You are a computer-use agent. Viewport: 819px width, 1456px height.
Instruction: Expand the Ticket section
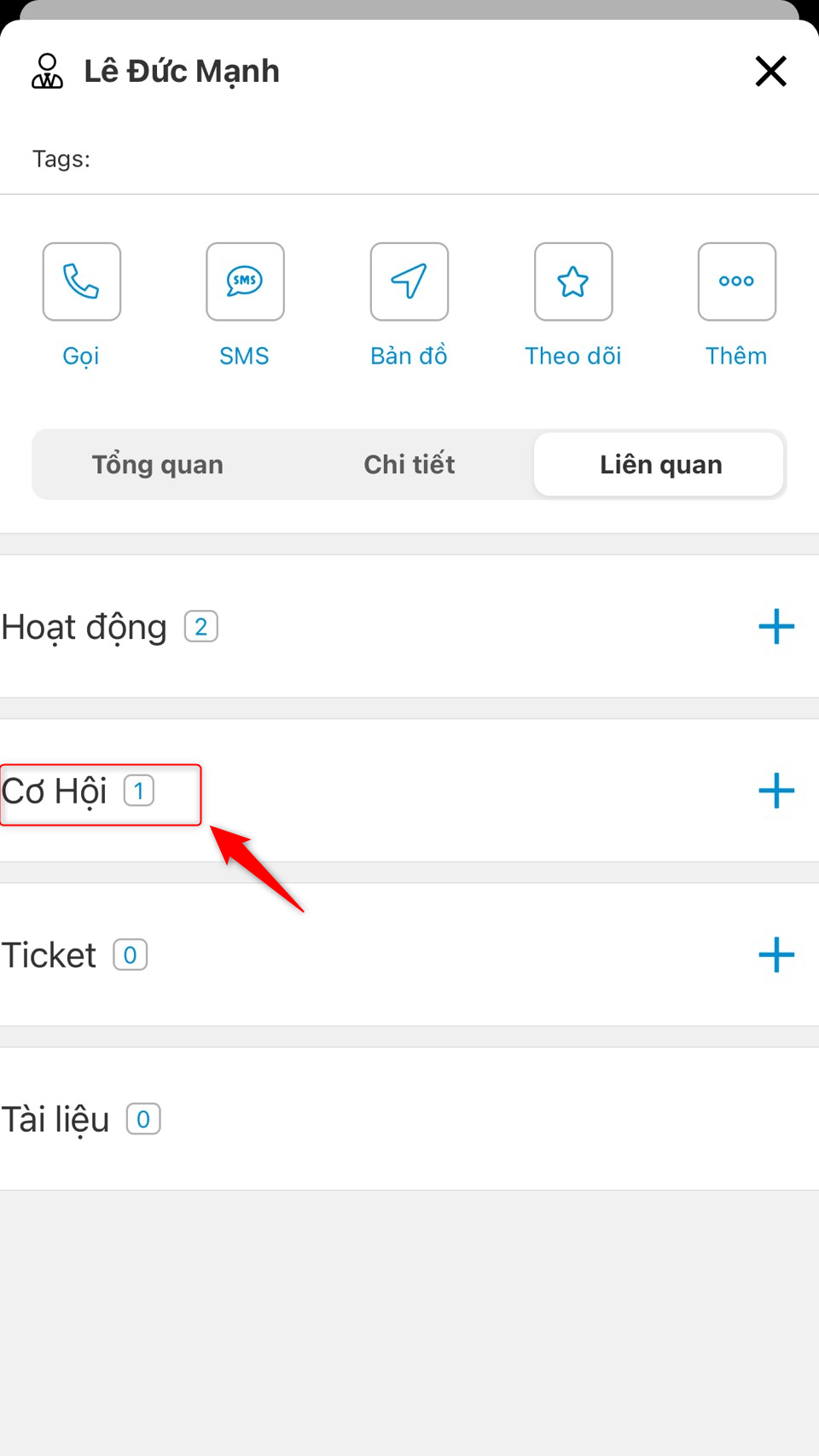pos(49,955)
